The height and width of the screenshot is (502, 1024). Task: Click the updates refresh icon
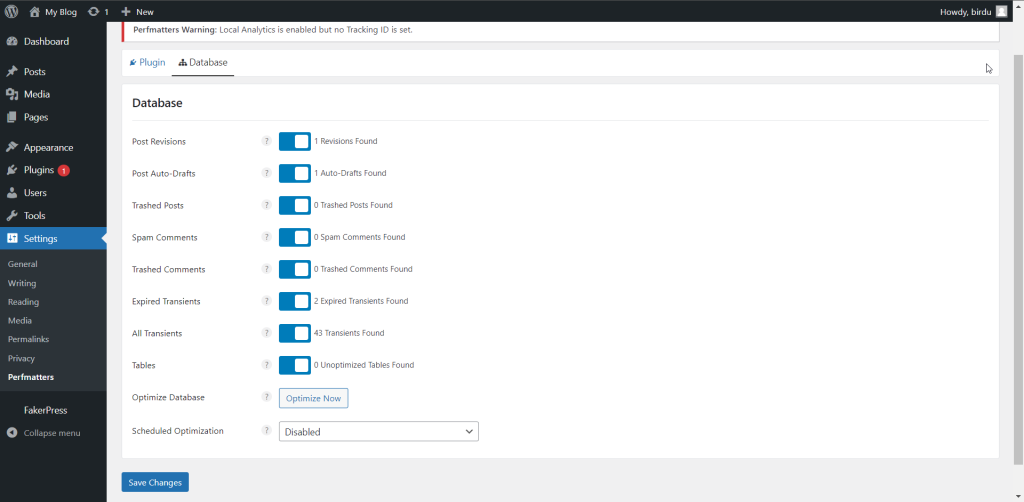point(93,11)
